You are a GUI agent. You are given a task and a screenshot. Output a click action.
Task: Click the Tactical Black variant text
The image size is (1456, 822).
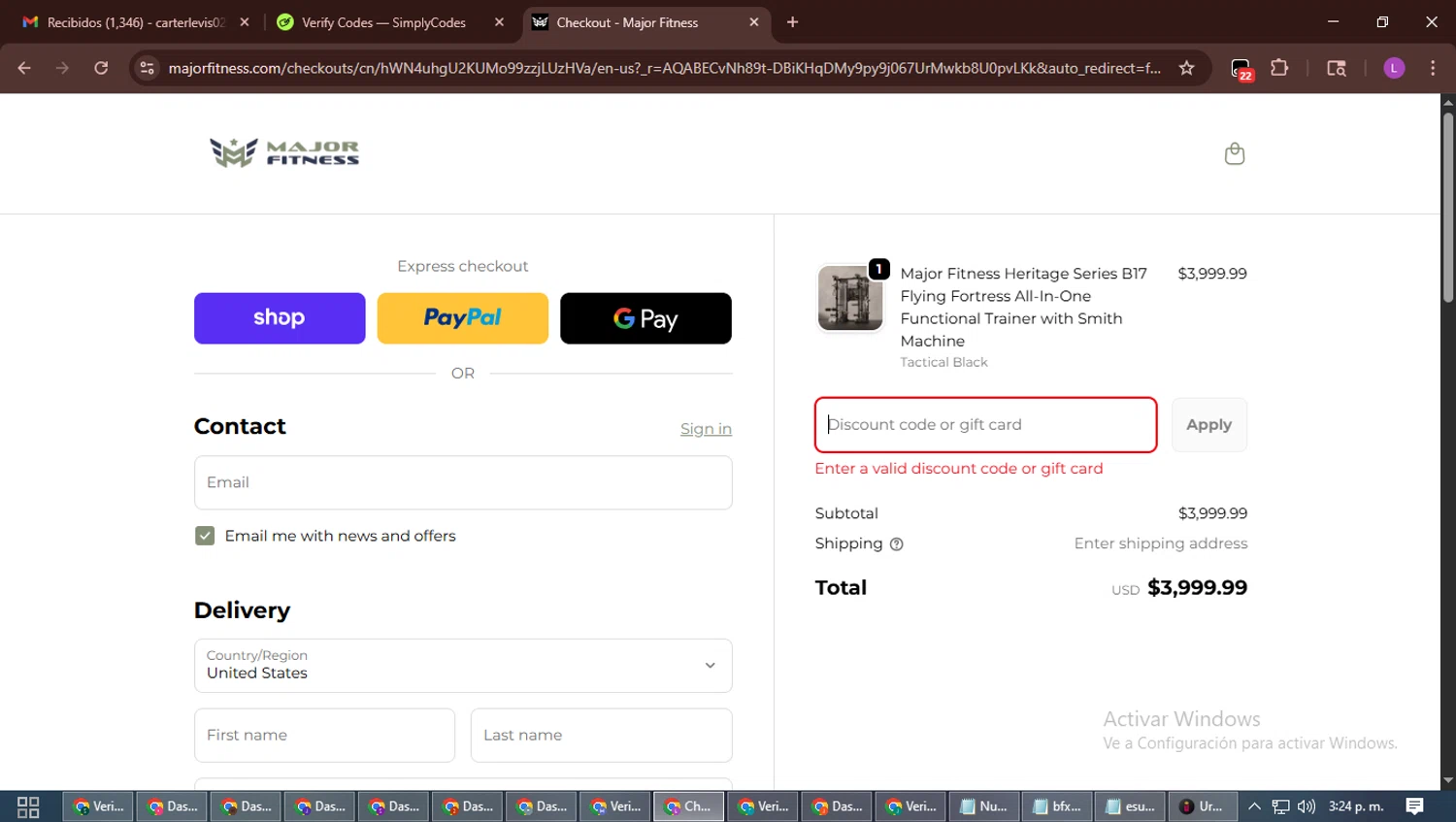coord(943,362)
